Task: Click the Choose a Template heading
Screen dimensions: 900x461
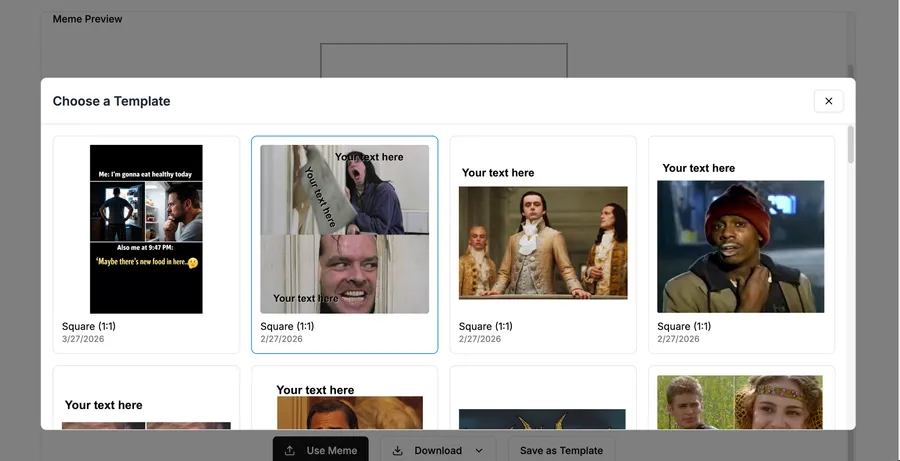Action: point(111,101)
